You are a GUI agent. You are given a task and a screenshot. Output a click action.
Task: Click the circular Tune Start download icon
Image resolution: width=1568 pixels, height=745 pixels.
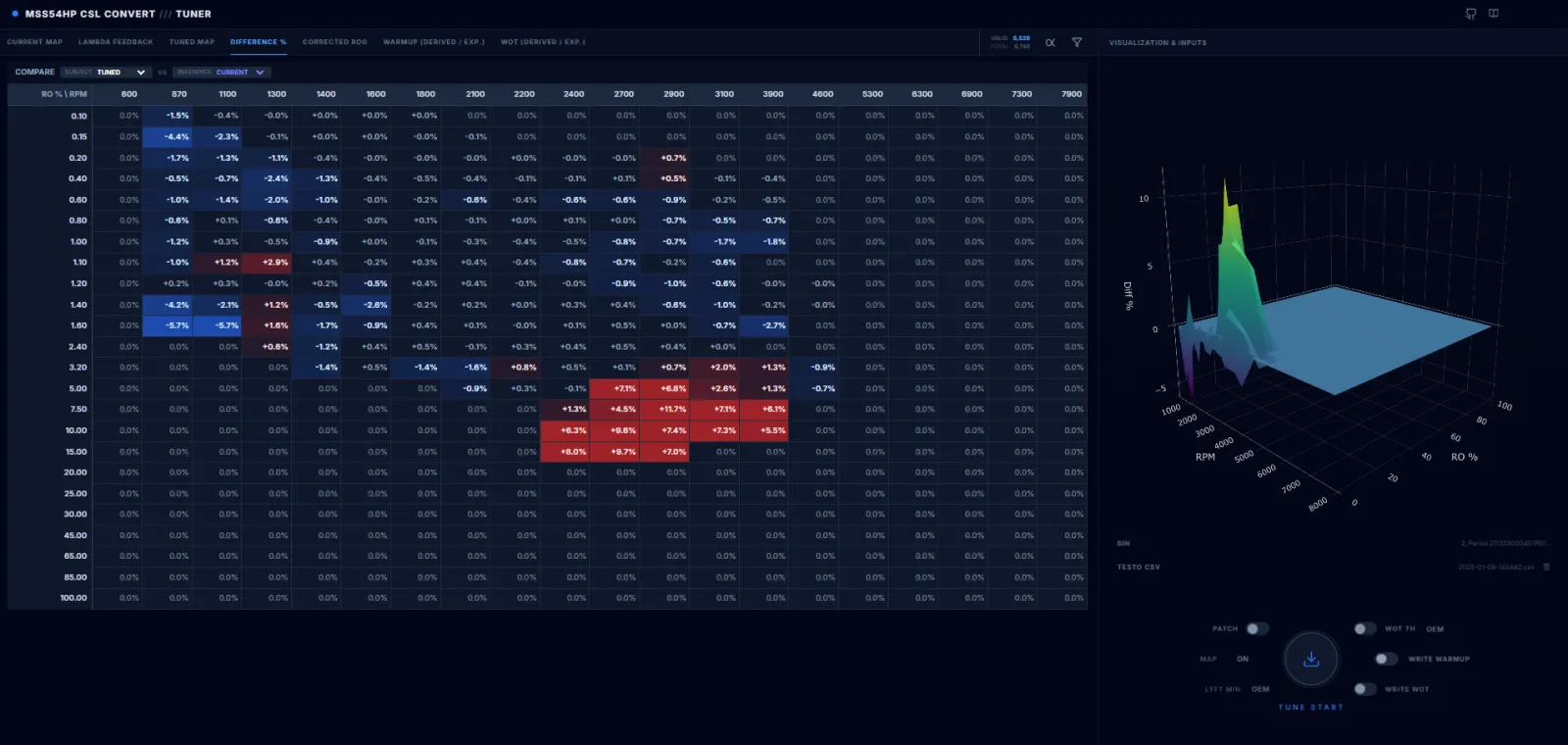click(x=1311, y=660)
